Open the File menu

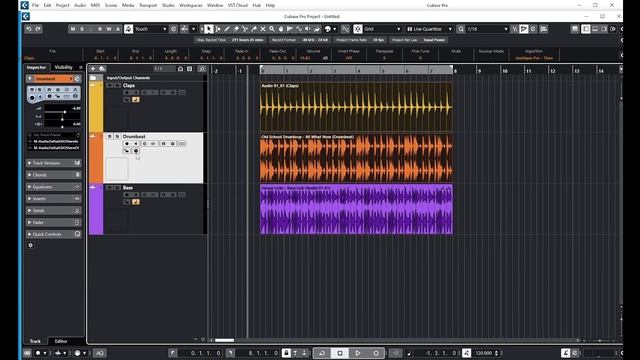[36, 5]
